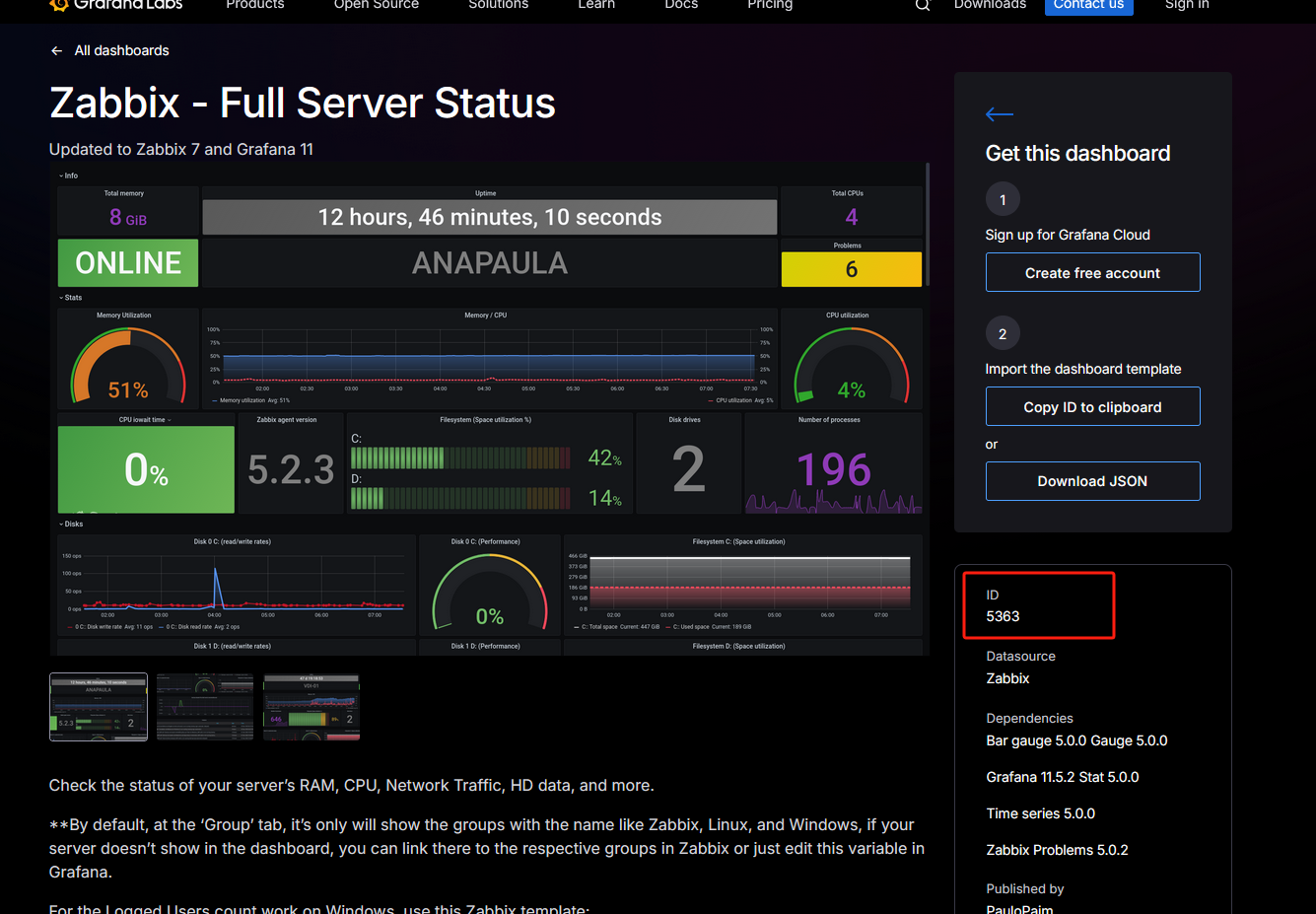Click blue back arrow above Get this dashboard
This screenshot has height=914, width=1316.
[x=1000, y=114]
